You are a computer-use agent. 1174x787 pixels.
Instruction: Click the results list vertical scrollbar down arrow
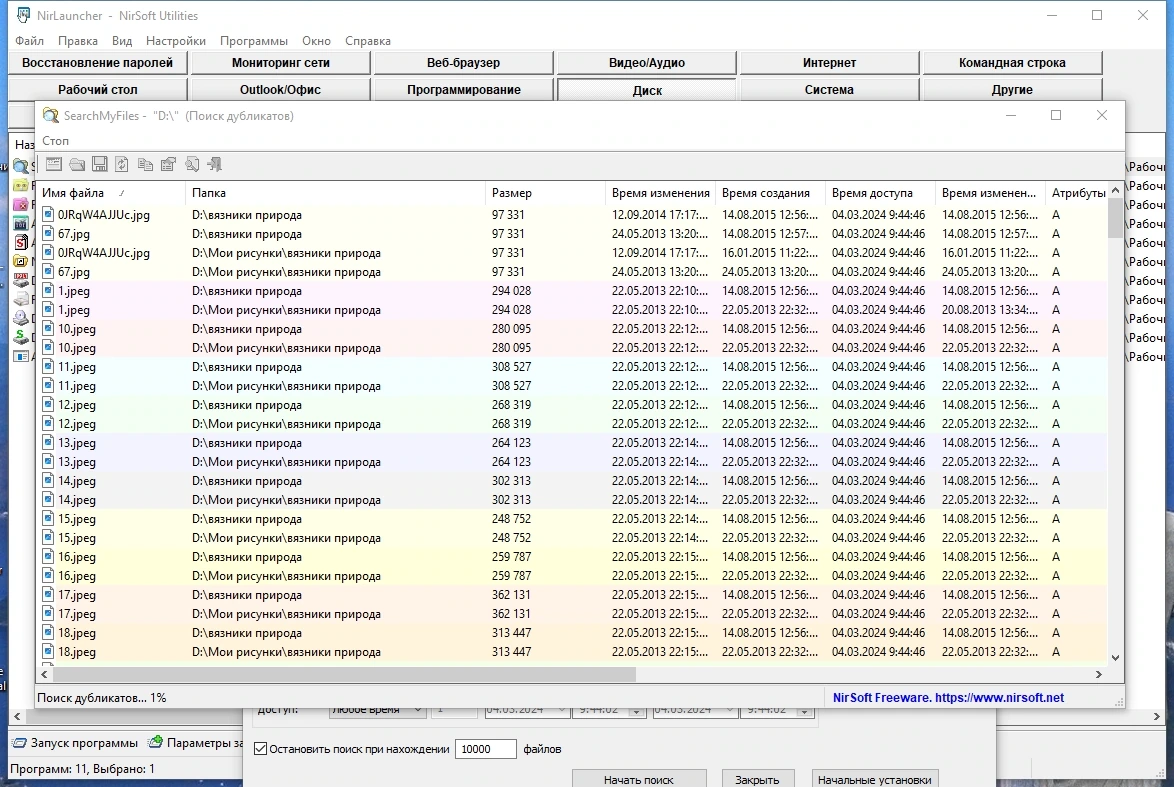[1115, 657]
